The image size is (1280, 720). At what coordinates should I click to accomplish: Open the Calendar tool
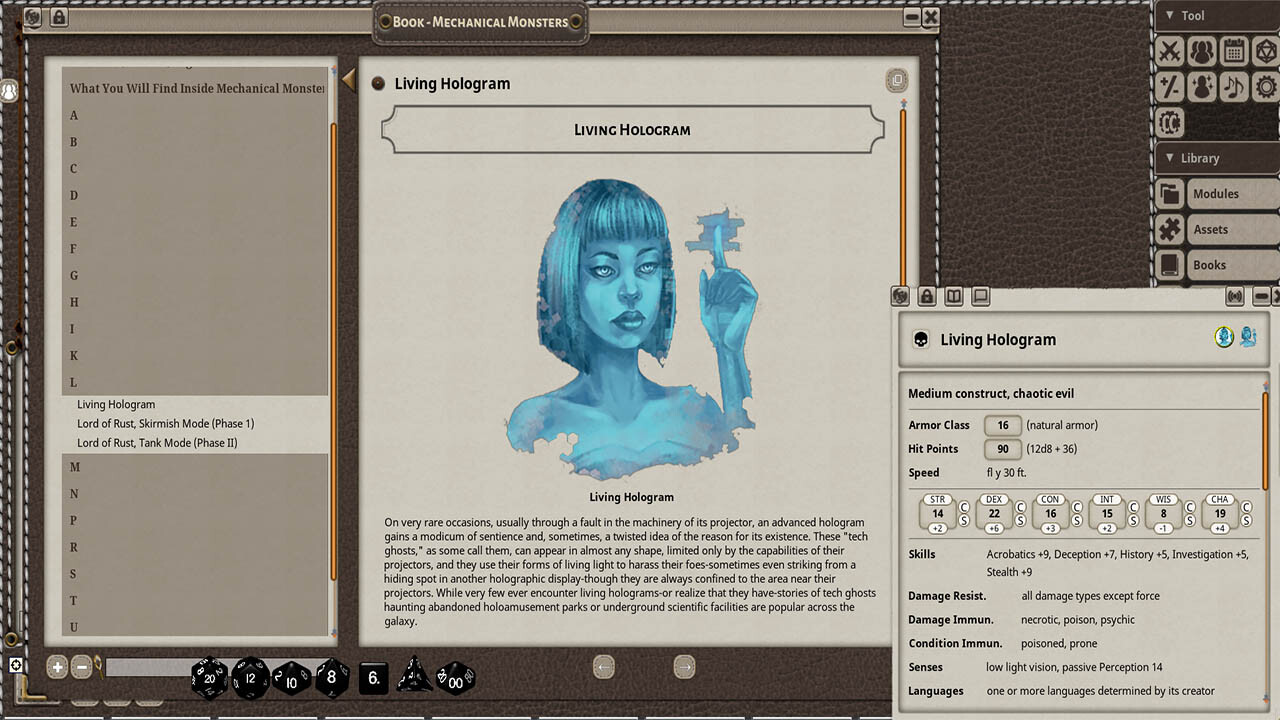click(x=1233, y=51)
